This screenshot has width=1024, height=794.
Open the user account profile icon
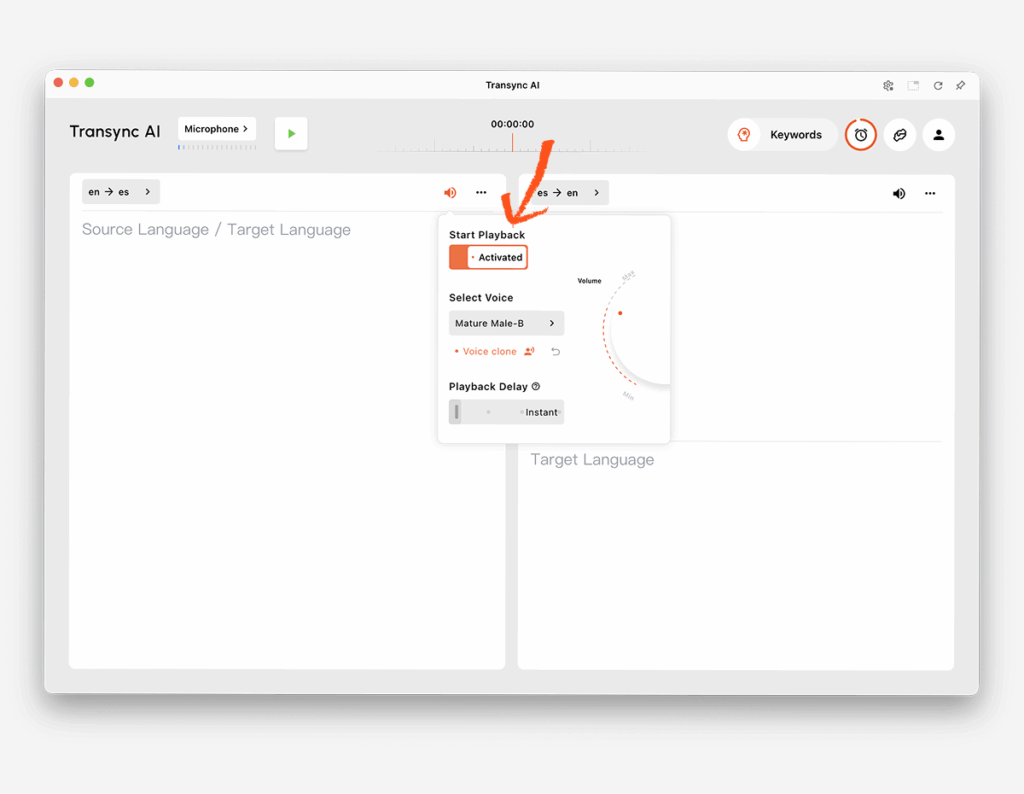[938, 135]
